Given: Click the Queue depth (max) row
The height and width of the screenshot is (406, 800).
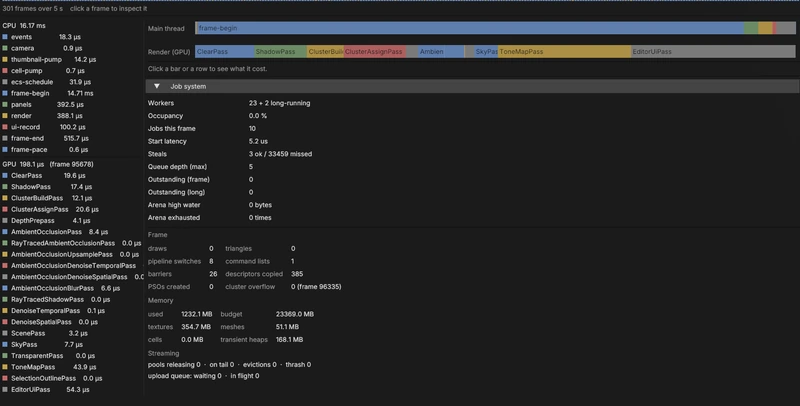Looking at the screenshot, I should click(201, 167).
